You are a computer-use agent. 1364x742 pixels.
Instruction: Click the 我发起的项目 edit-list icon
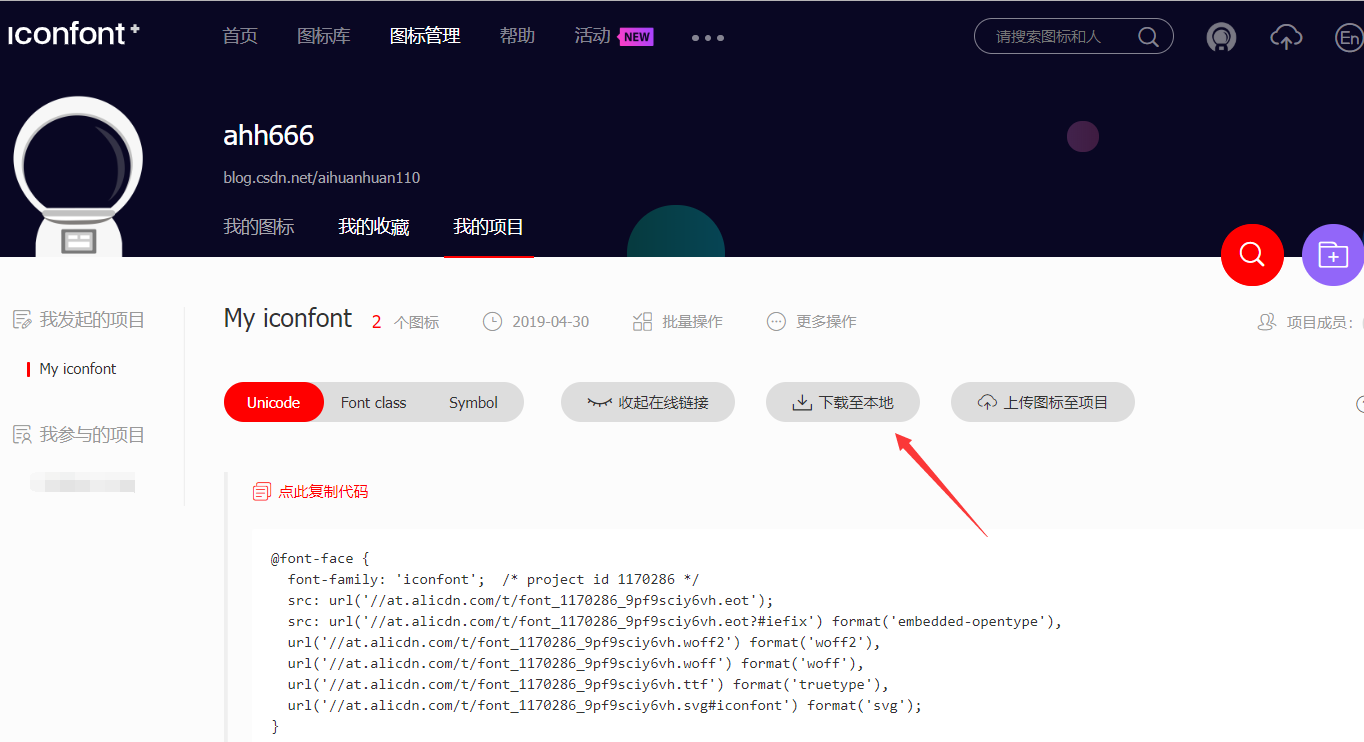coord(22,320)
